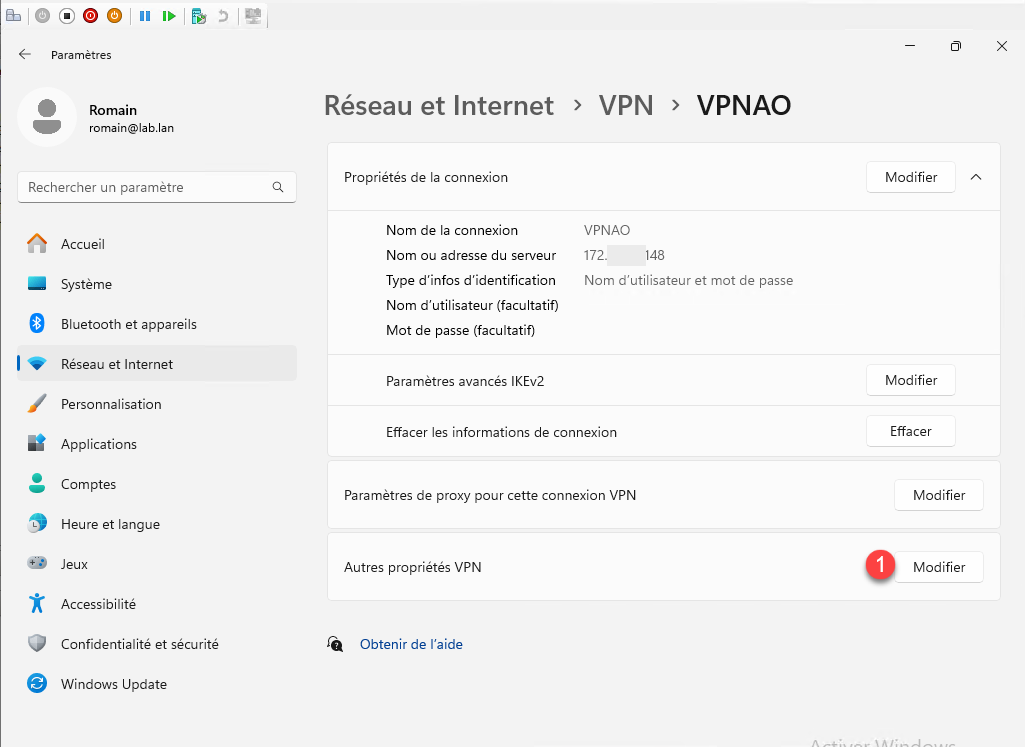
Task: Click Modifier for Propriétés de la connexion
Action: (911, 177)
